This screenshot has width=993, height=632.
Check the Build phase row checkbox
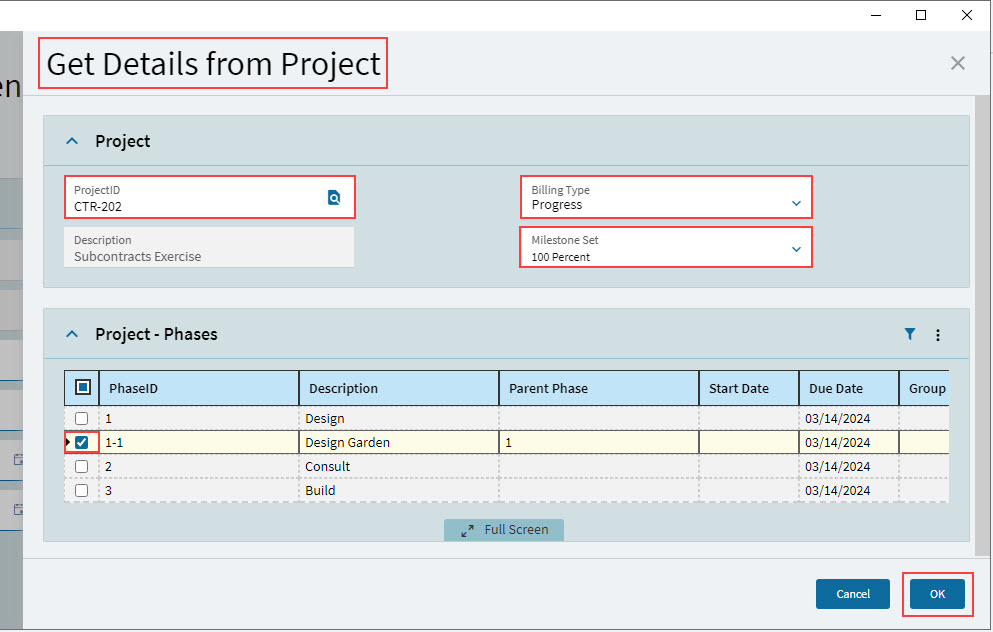click(x=81, y=490)
